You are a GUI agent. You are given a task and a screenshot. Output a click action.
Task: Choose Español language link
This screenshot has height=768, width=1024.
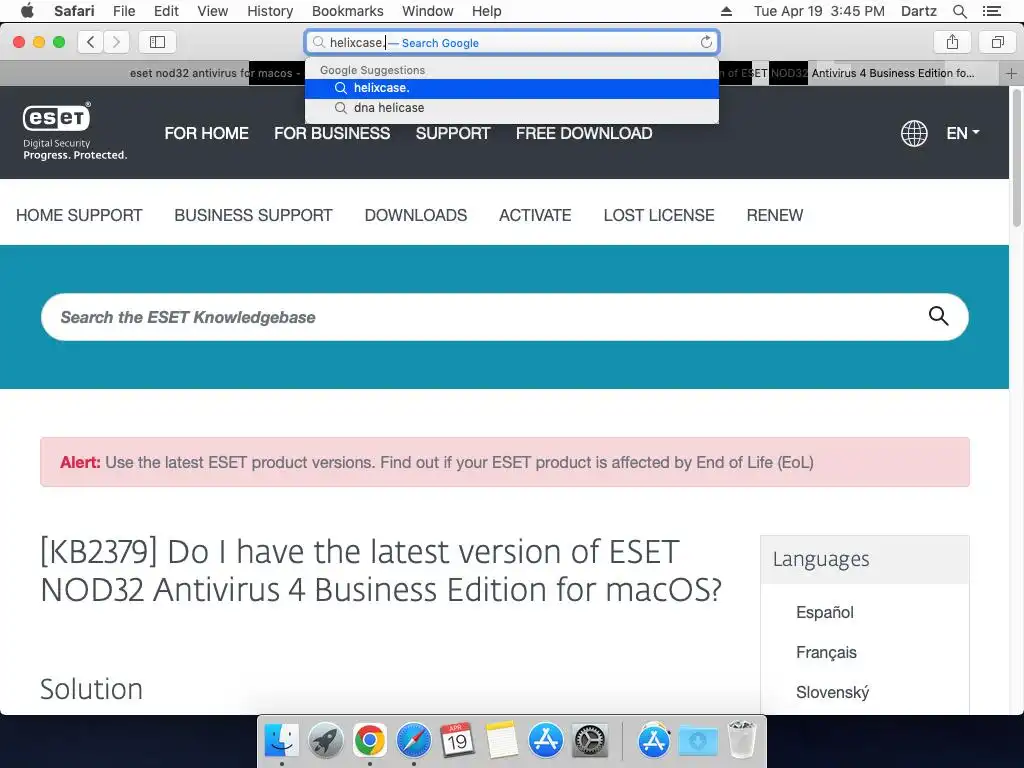824,613
